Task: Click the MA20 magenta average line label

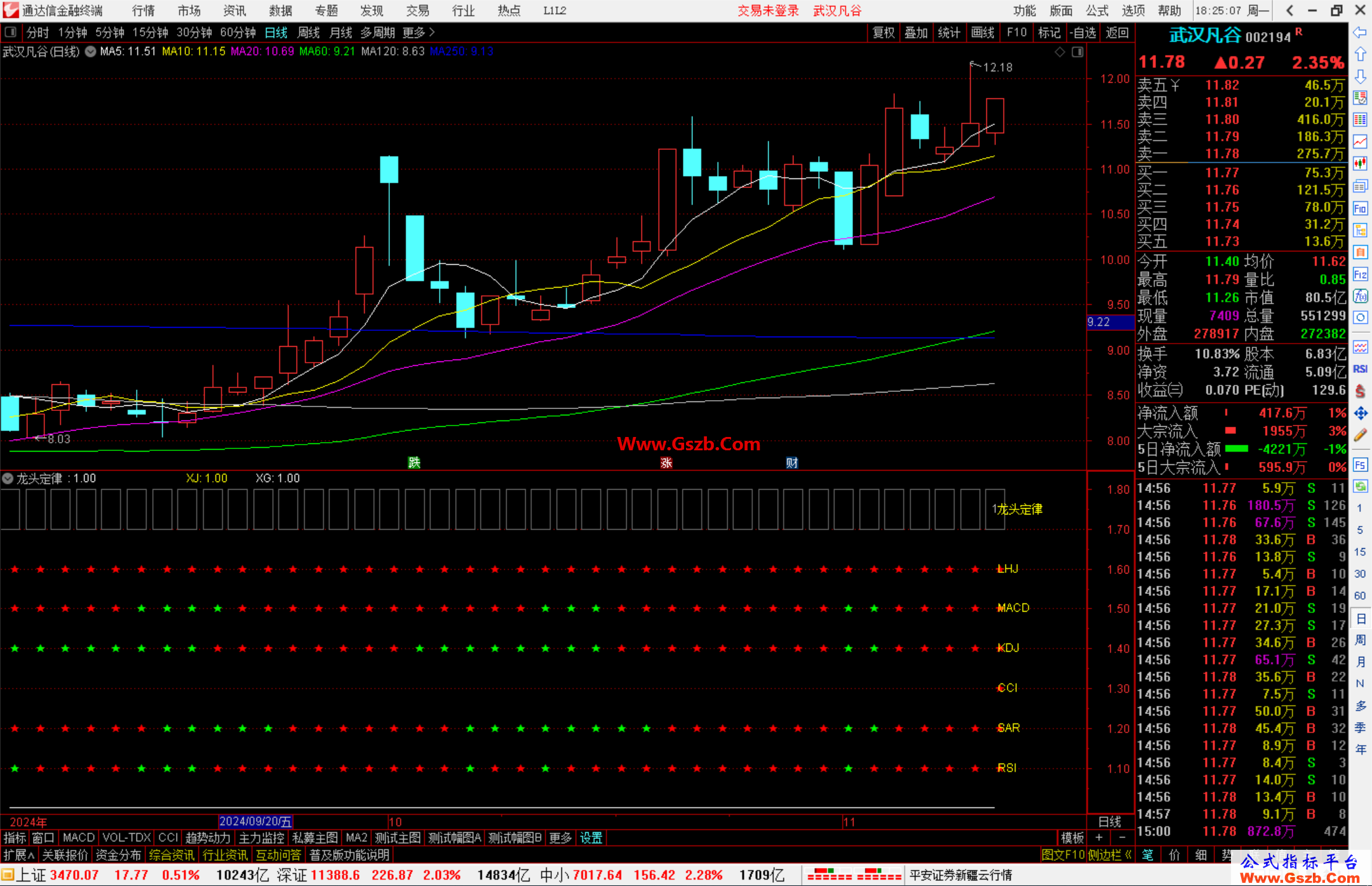Action: click(262, 51)
